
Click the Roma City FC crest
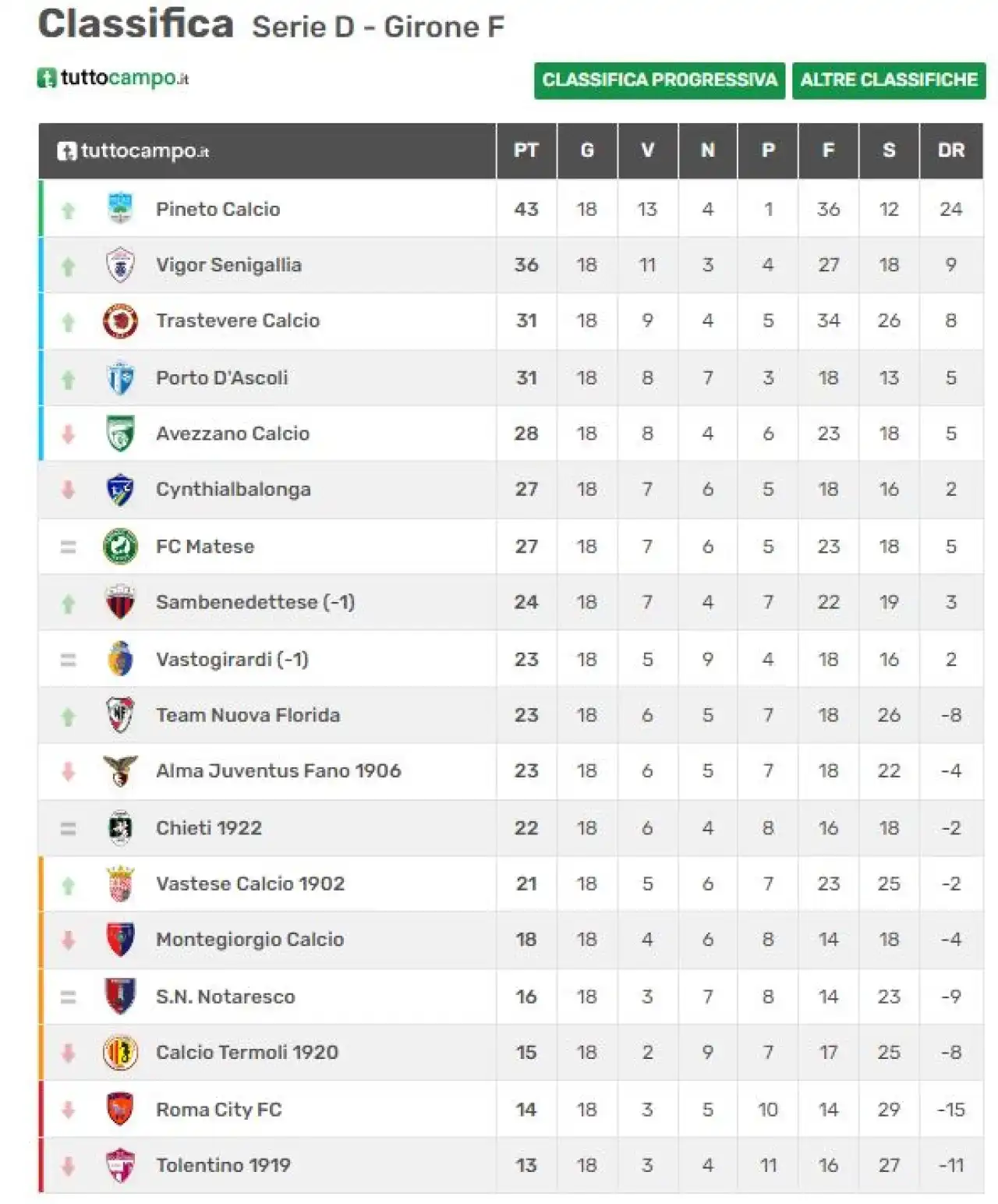(x=120, y=1109)
